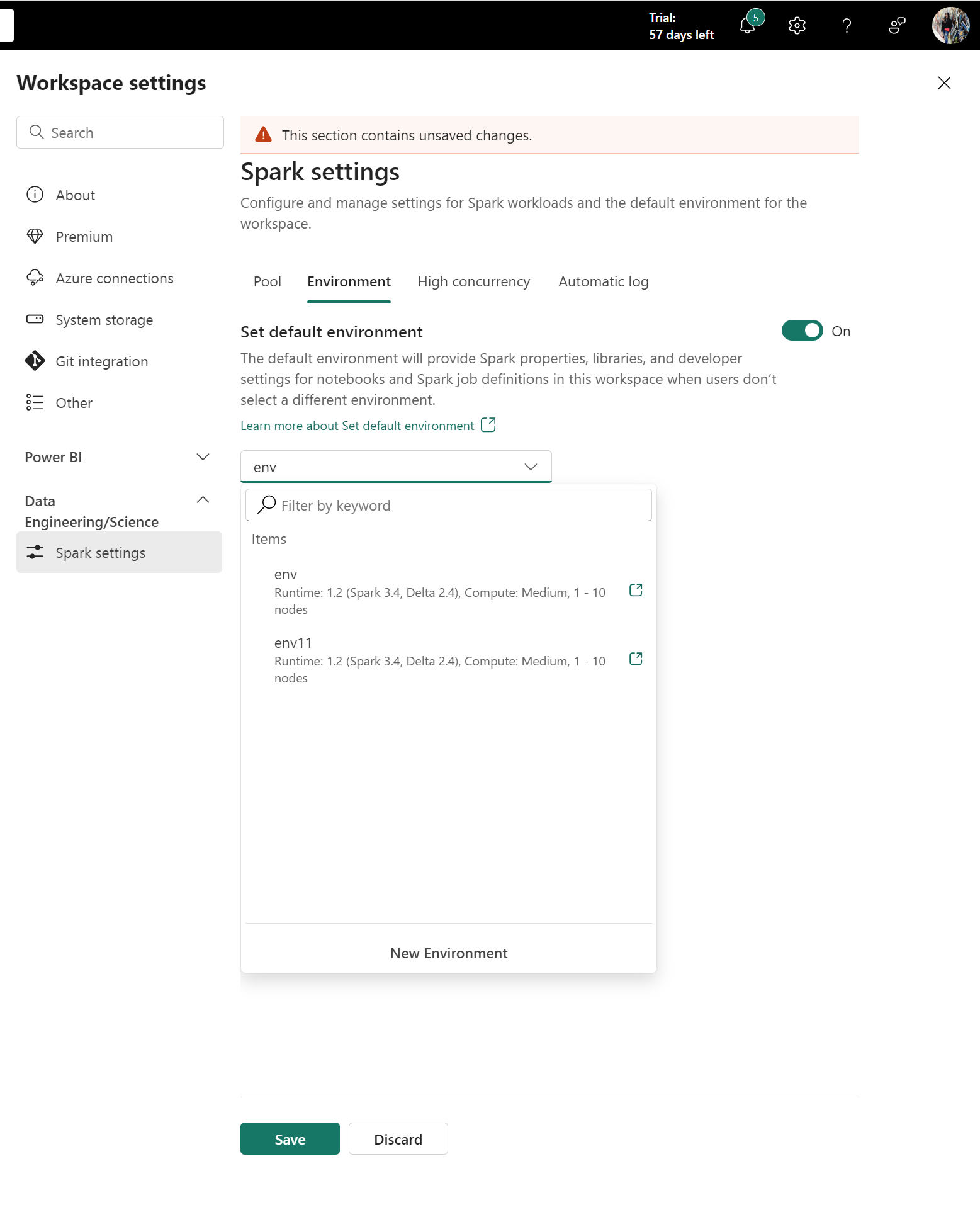The image size is (980, 1212).
Task: Click the user profile avatar
Action: point(950,26)
